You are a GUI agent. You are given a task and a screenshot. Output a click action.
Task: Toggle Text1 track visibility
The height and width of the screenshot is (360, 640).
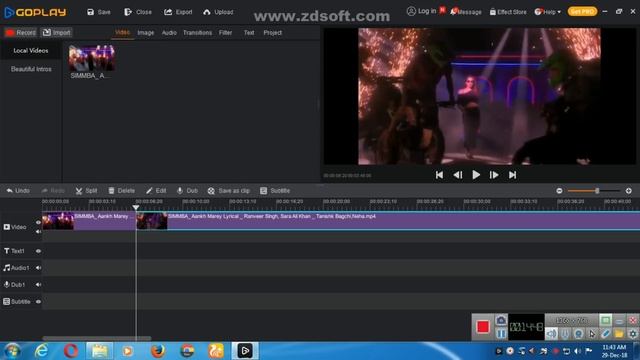point(38,251)
